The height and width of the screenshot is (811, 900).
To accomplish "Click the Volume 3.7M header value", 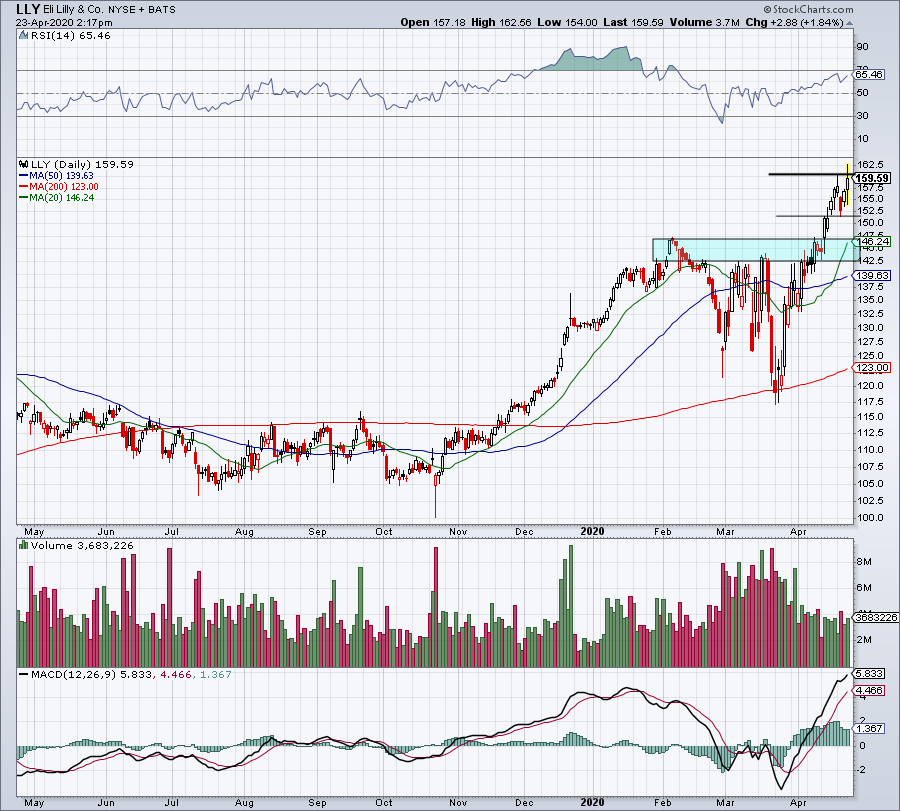I will (705, 22).
